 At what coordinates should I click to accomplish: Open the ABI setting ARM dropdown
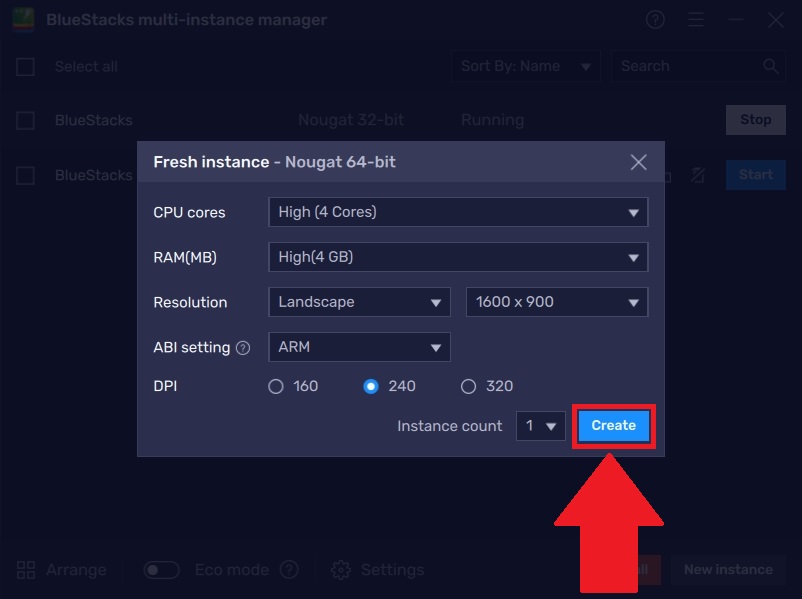(359, 347)
